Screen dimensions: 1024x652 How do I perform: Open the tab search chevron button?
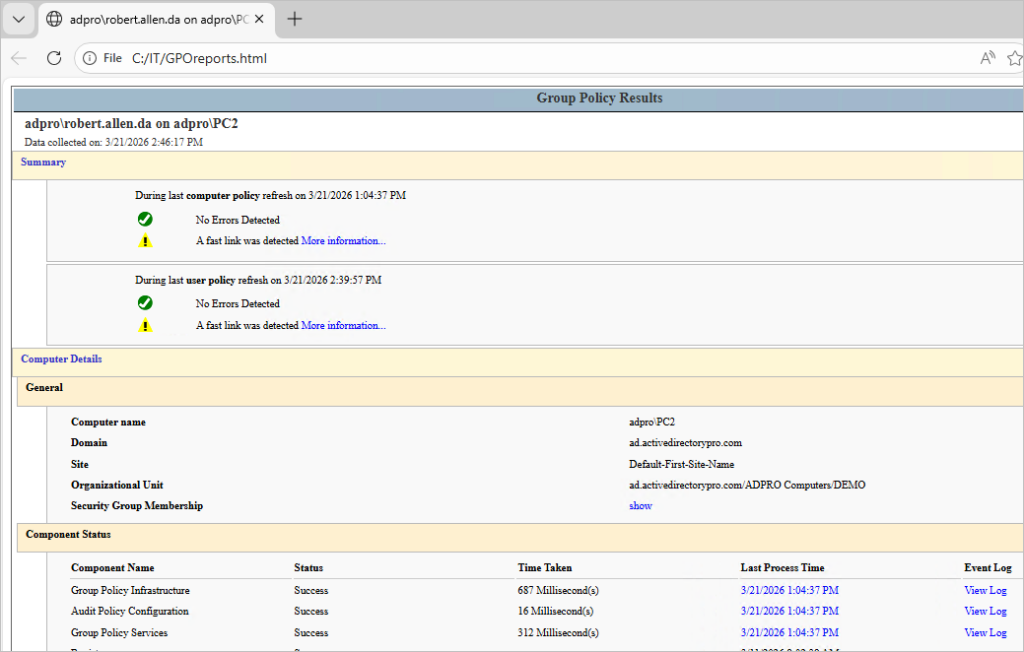(19, 20)
